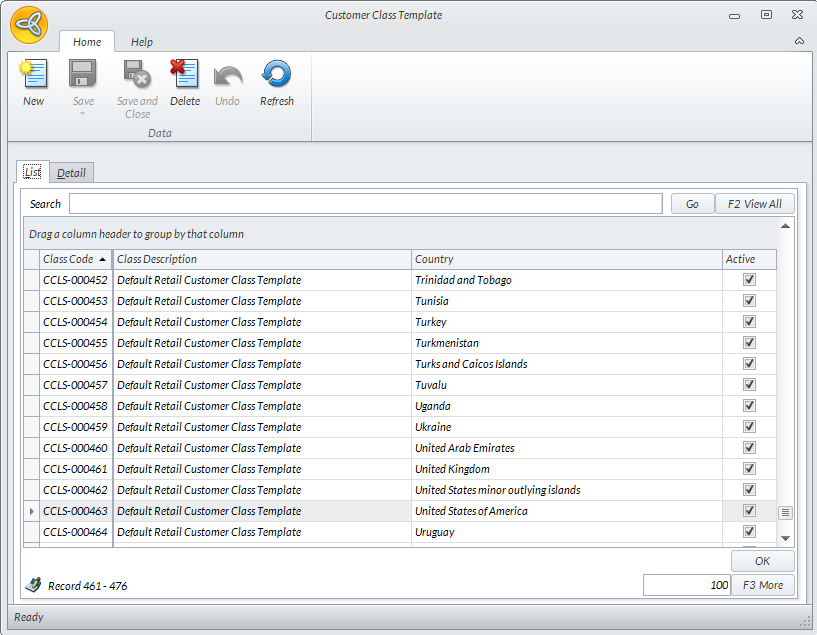This screenshot has width=817, height=635.
Task: Click the application logo orb button
Action: 28,25
